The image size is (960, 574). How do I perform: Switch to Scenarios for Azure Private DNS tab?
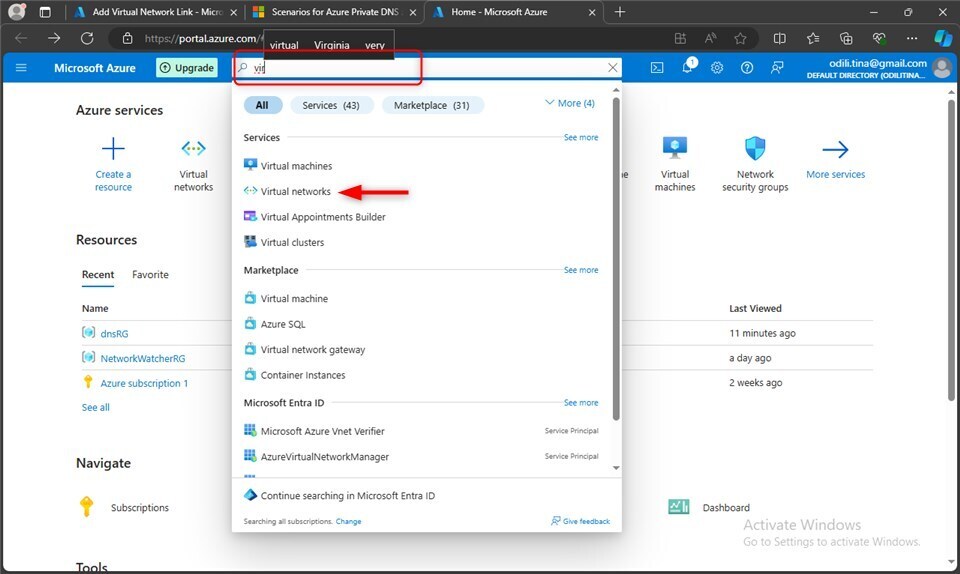[x=336, y=12]
